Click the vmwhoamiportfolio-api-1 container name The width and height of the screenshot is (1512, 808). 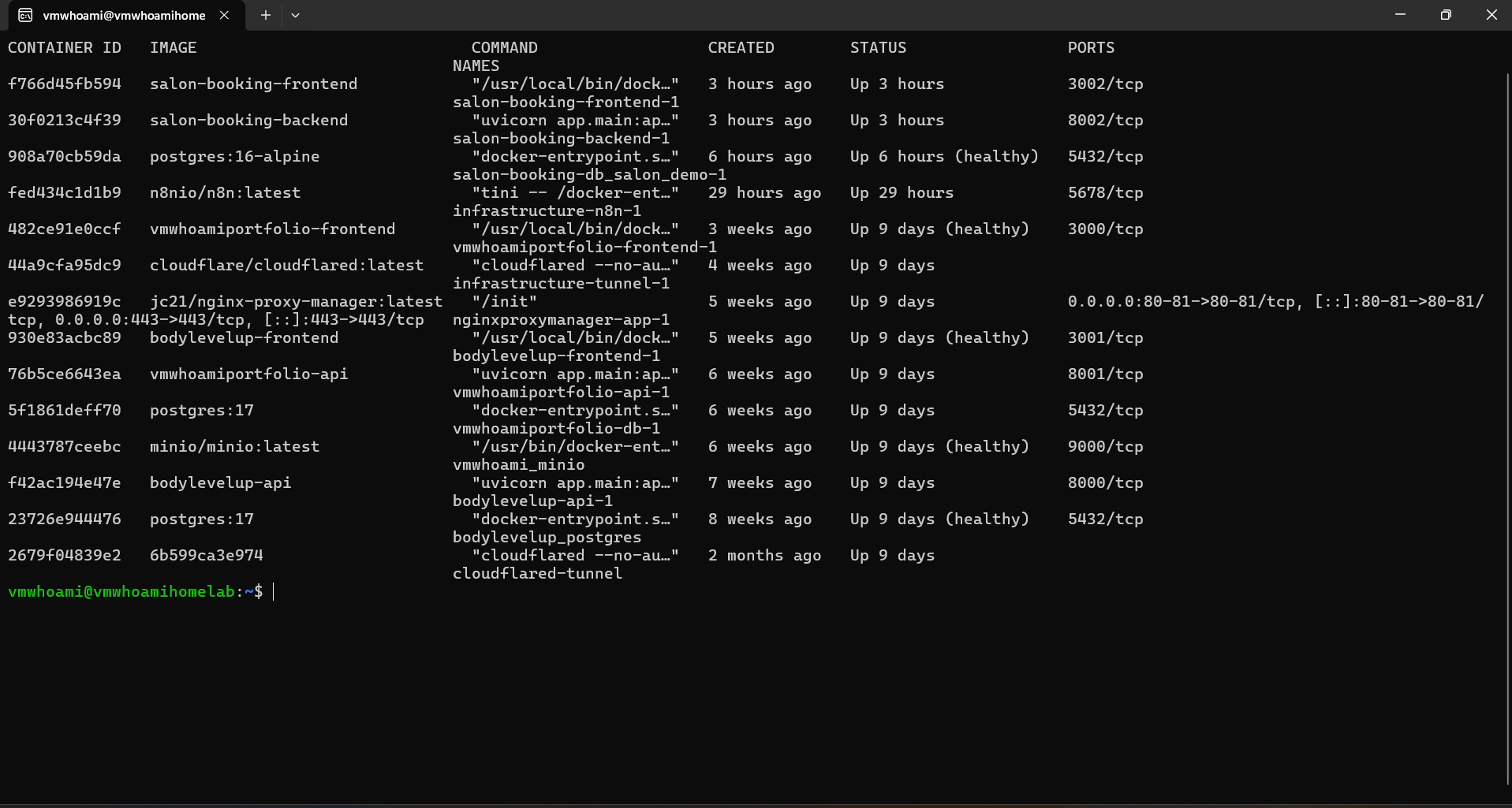click(x=561, y=392)
